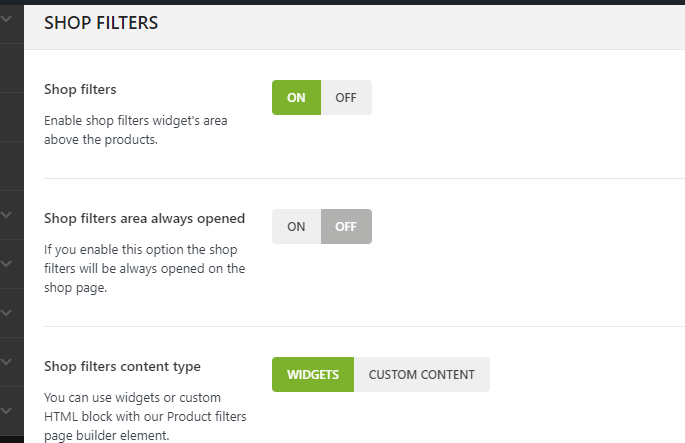Click the SHOP FILTERS section heading

(x=101, y=23)
